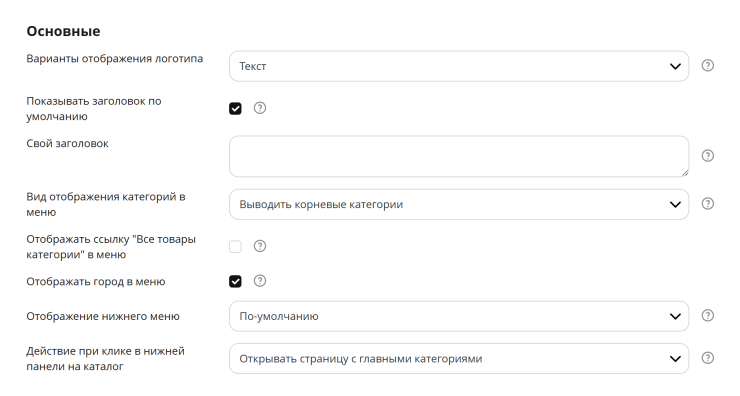Open logo display dropdown showing 'Текст'

[x=459, y=66]
